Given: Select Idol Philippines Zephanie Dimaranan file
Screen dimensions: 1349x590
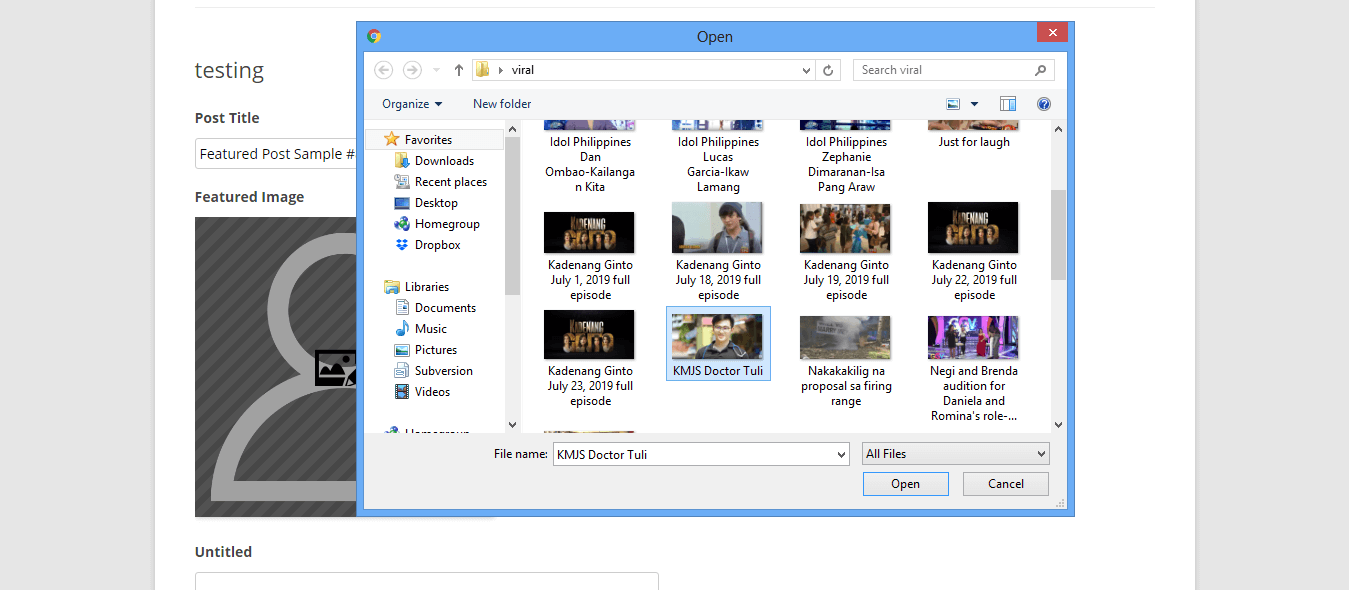Looking at the screenshot, I should coord(846,158).
